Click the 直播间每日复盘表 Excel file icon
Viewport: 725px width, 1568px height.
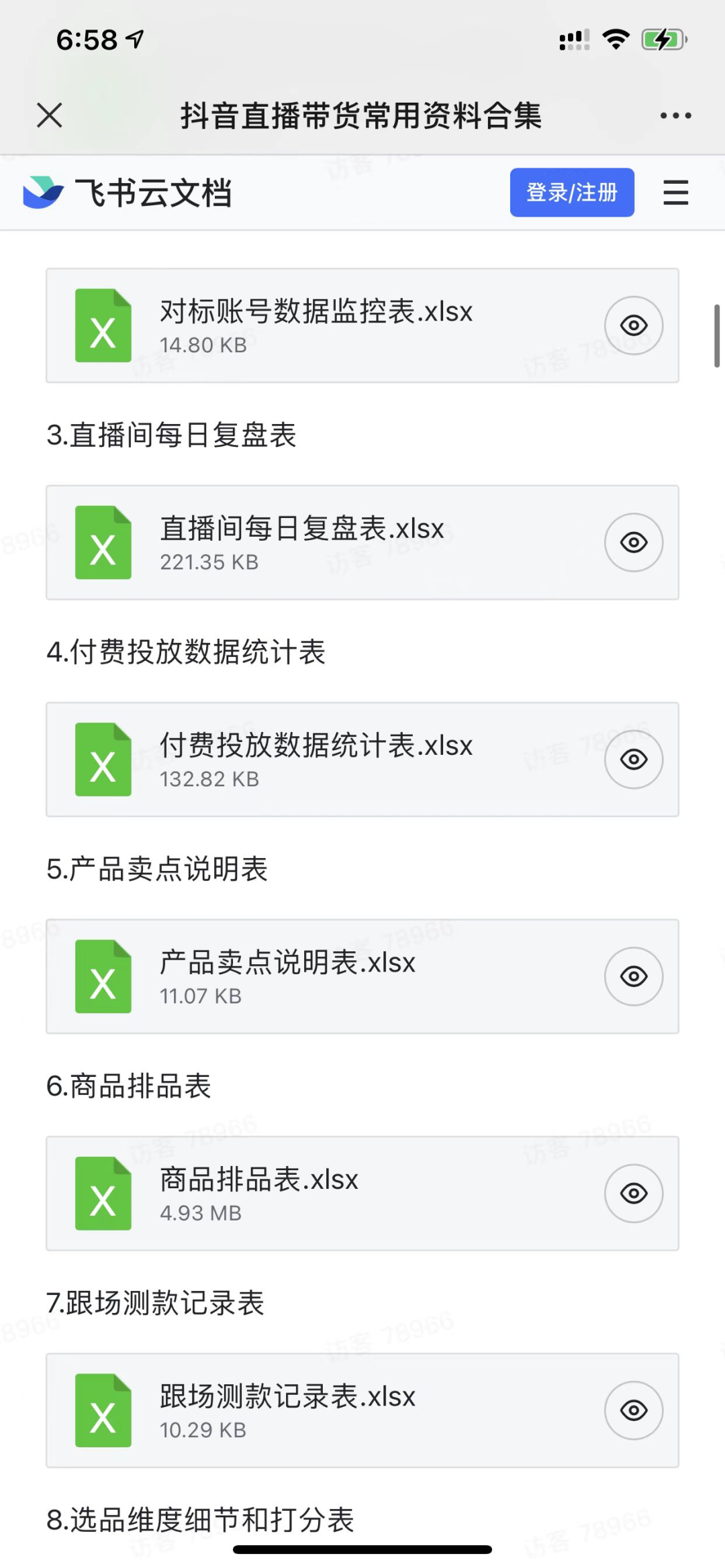(x=103, y=543)
